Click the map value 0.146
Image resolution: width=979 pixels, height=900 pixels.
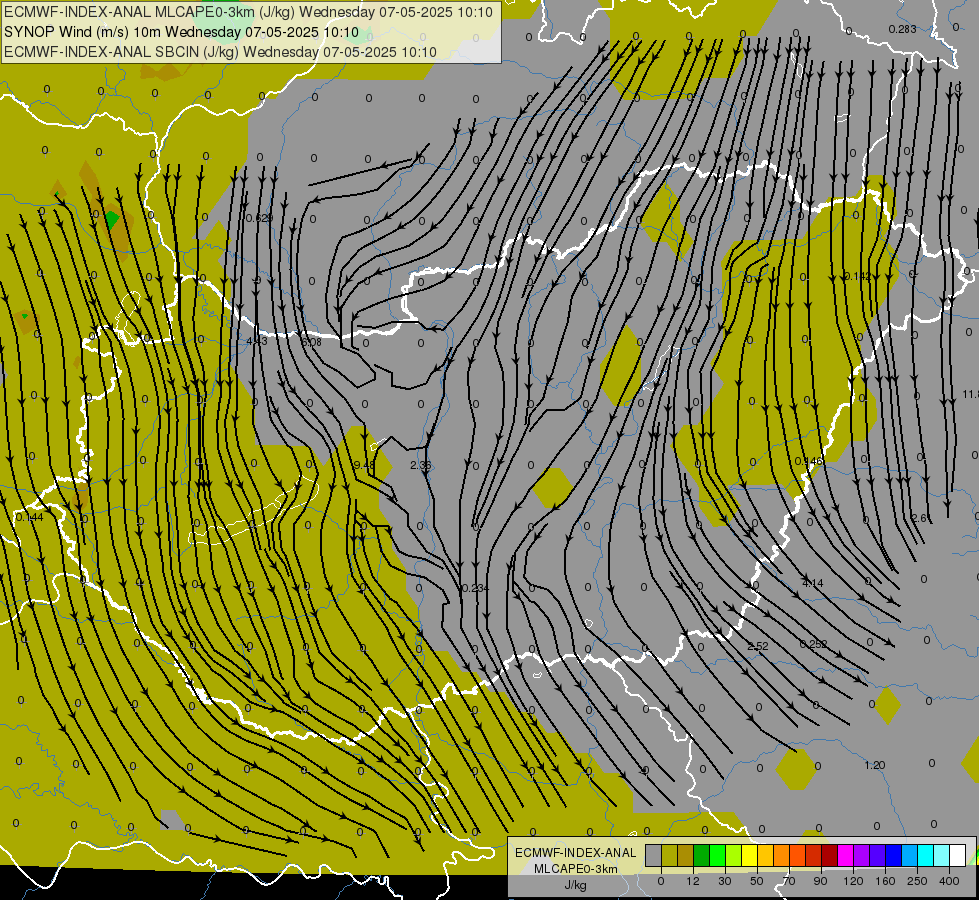point(809,461)
